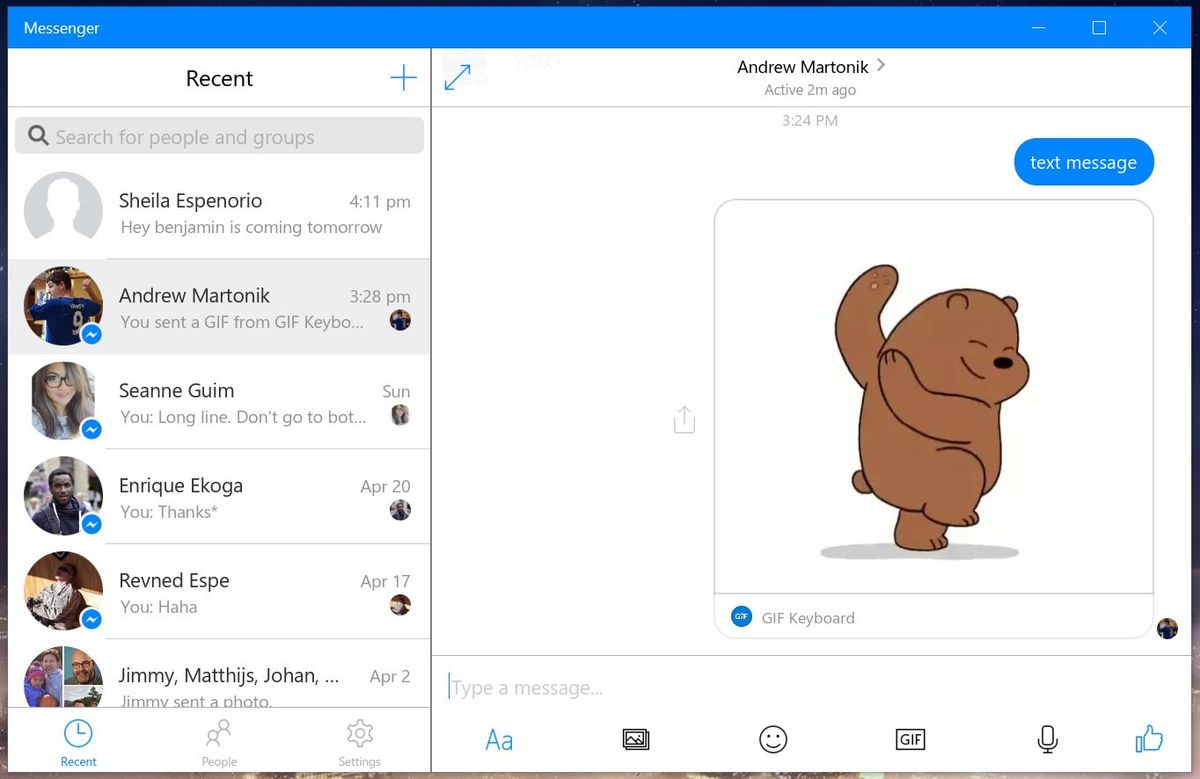The height and width of the screenshot is (779, 1200).
Task: Click the message input field
Action: [700, 687]
